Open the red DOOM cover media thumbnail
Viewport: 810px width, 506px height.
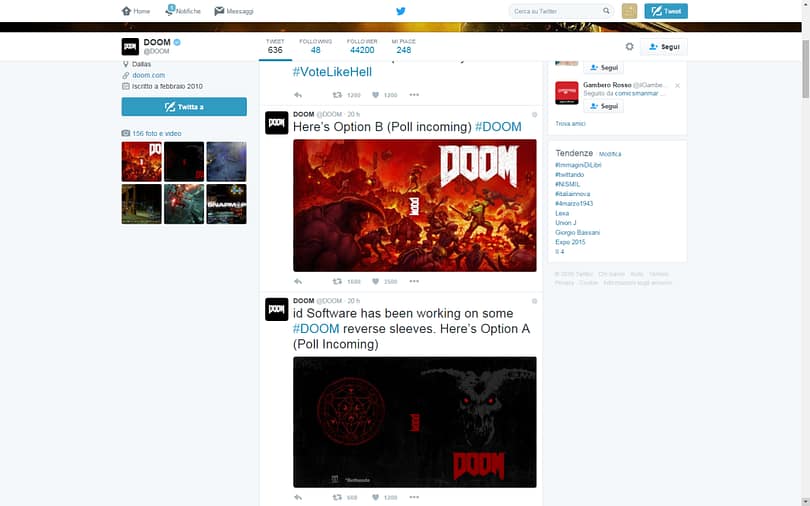pos(142,162)
